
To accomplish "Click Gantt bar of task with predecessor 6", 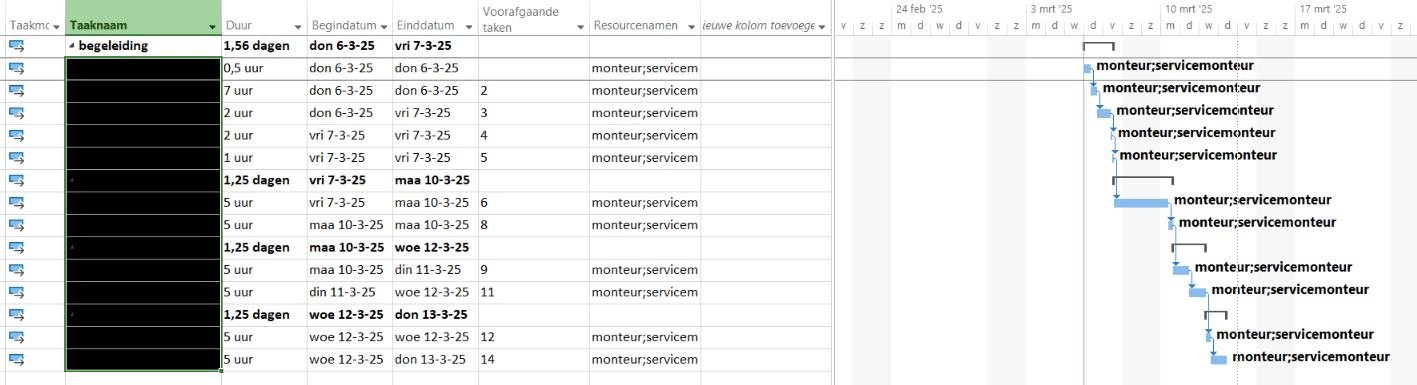I will click(1141, 203).
